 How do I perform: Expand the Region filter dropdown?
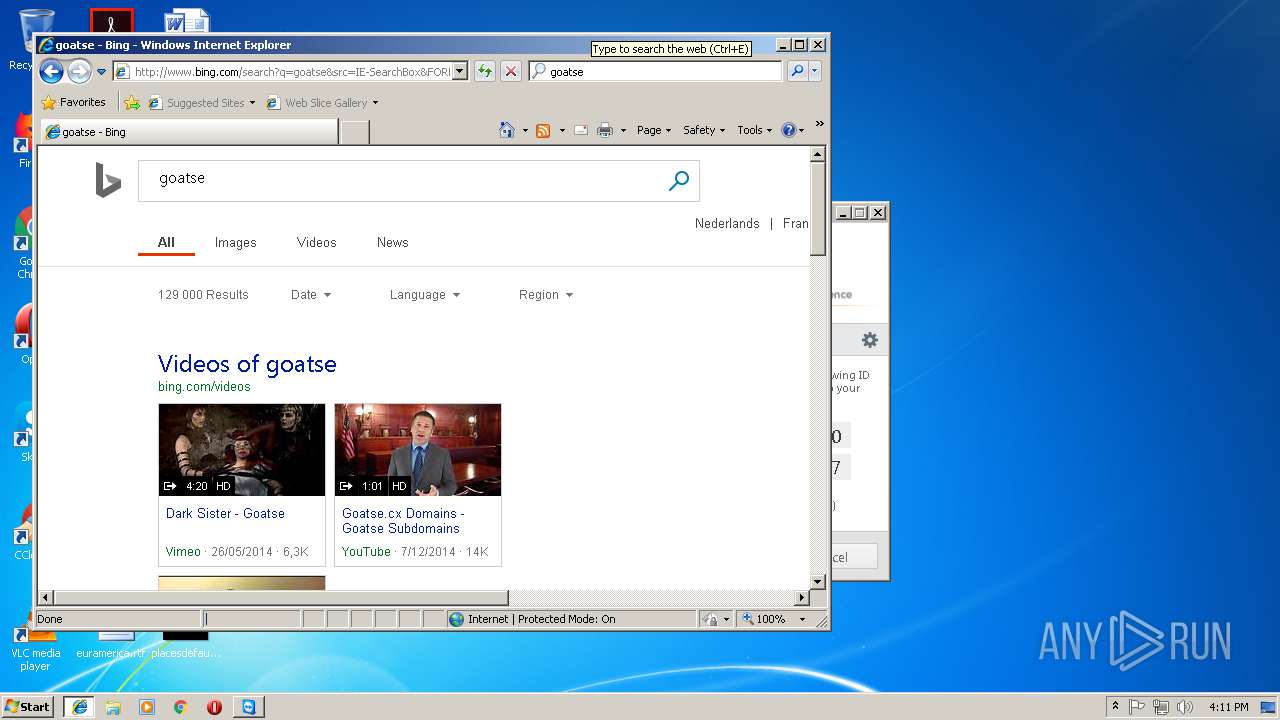(546, 294)
